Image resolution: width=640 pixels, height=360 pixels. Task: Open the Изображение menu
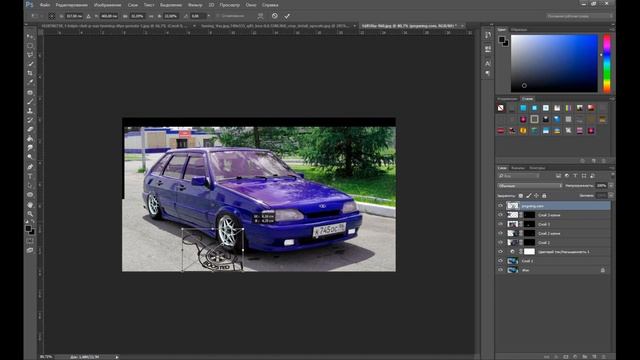click(x=107, y=5)
